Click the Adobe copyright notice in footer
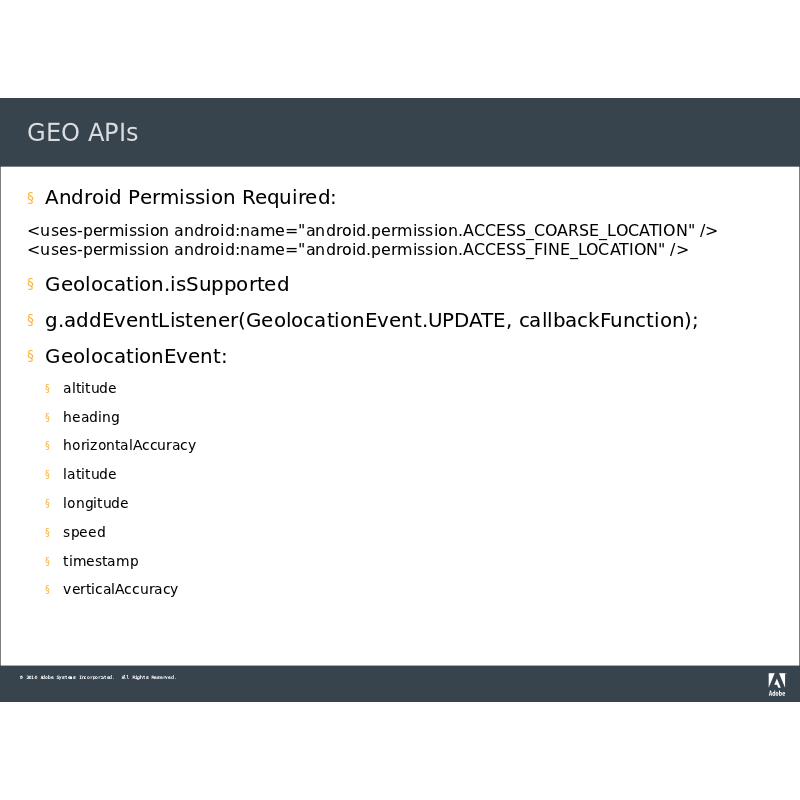Image resolution: width=800 pixels, height=800 pixels. click(98, 678)
